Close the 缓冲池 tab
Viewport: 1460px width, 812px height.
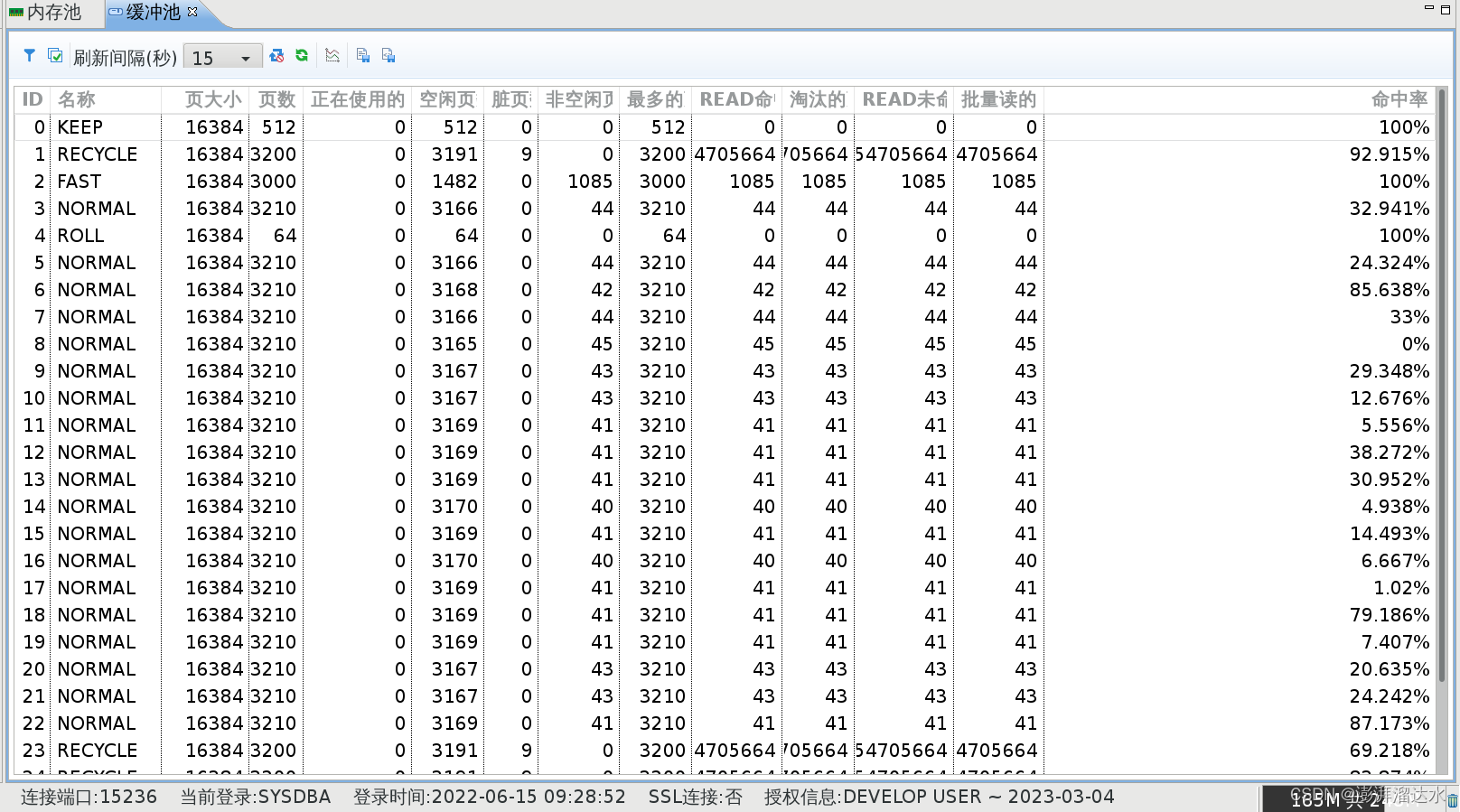tap(192, 12)
